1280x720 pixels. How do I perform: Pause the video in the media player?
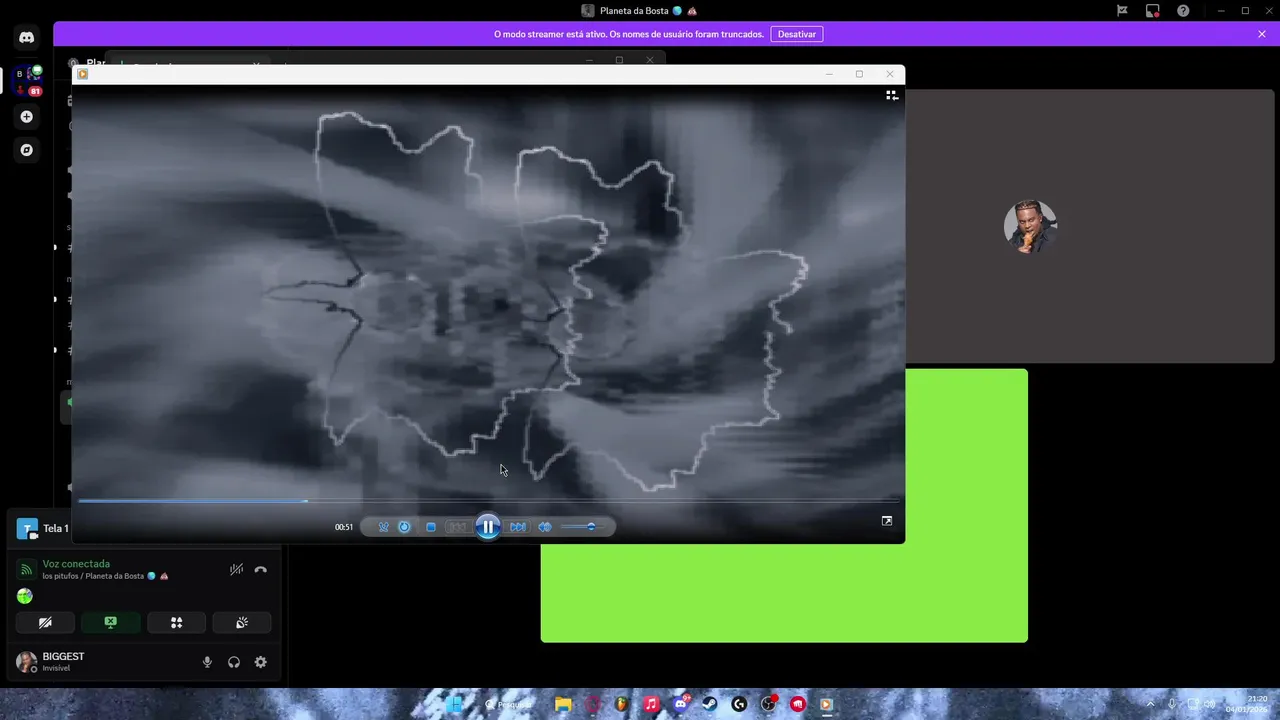click(488, 527)
